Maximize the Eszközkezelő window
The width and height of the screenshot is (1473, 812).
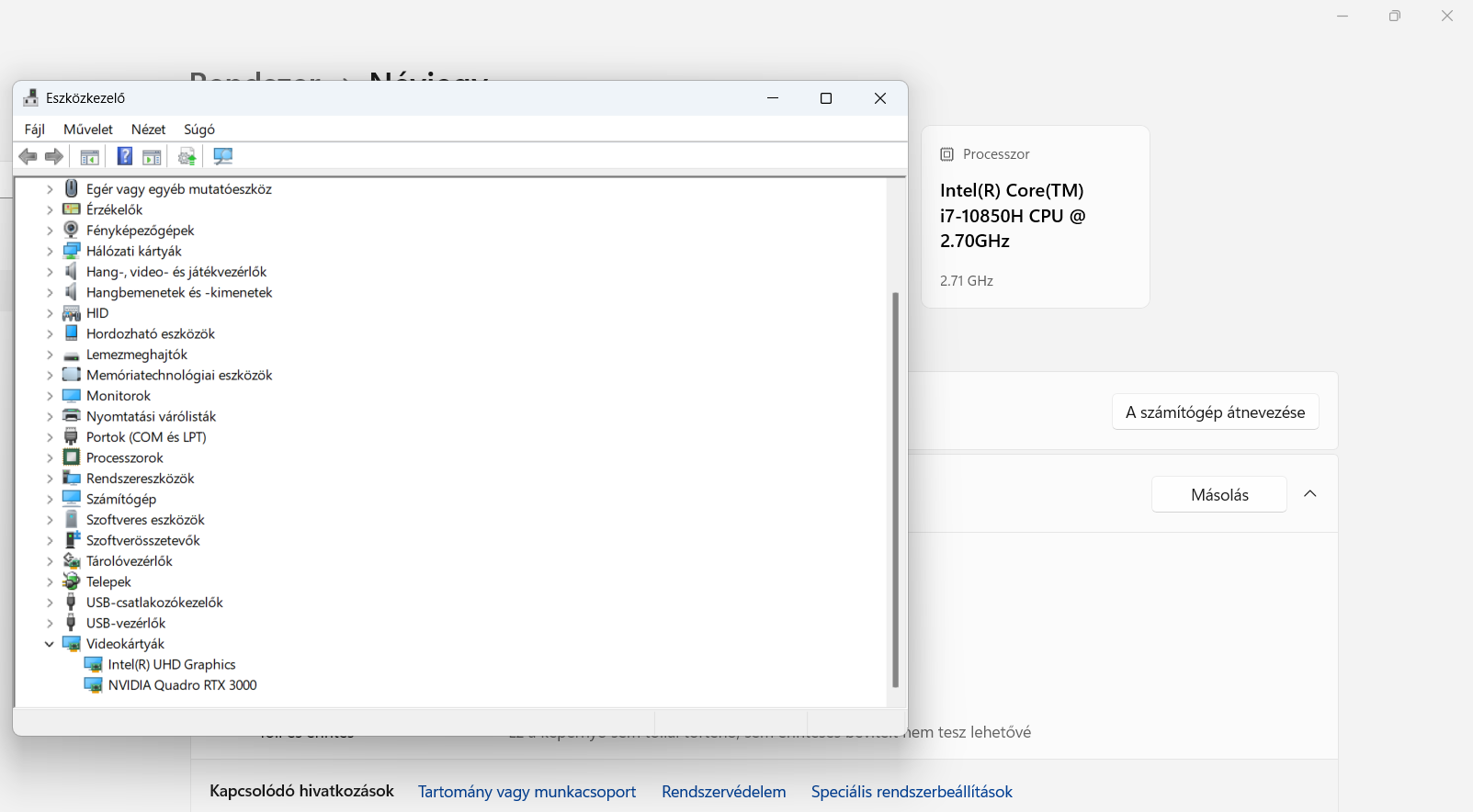tap(826, 98)
